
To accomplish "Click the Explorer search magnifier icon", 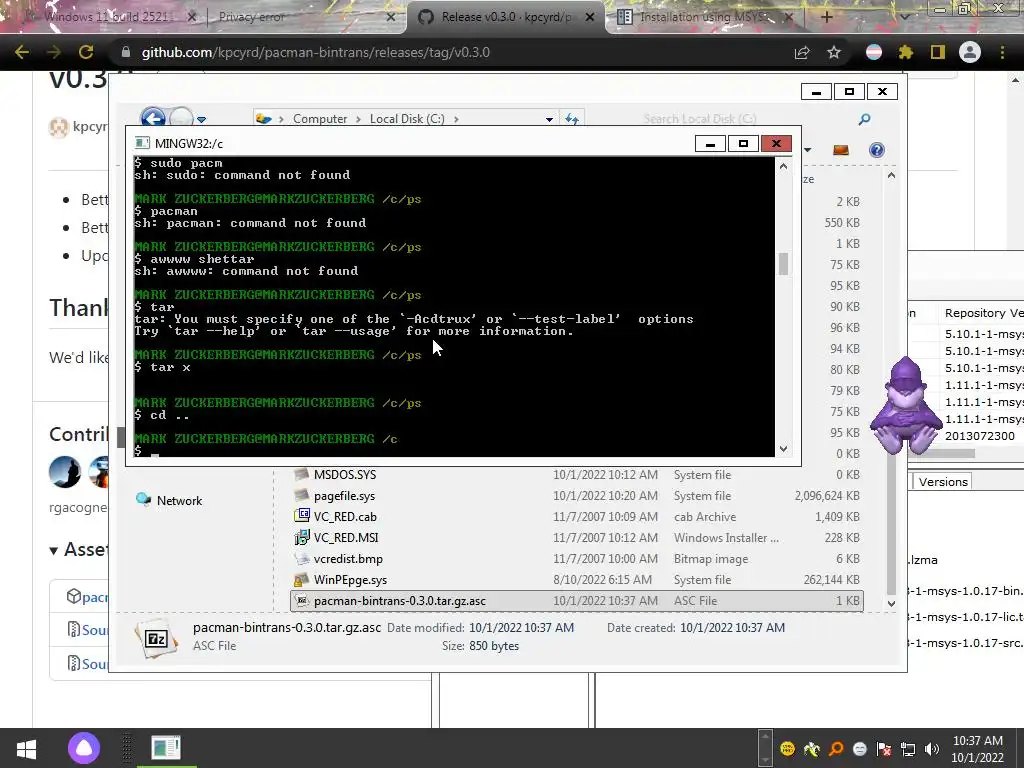I will tap(864, 119).
